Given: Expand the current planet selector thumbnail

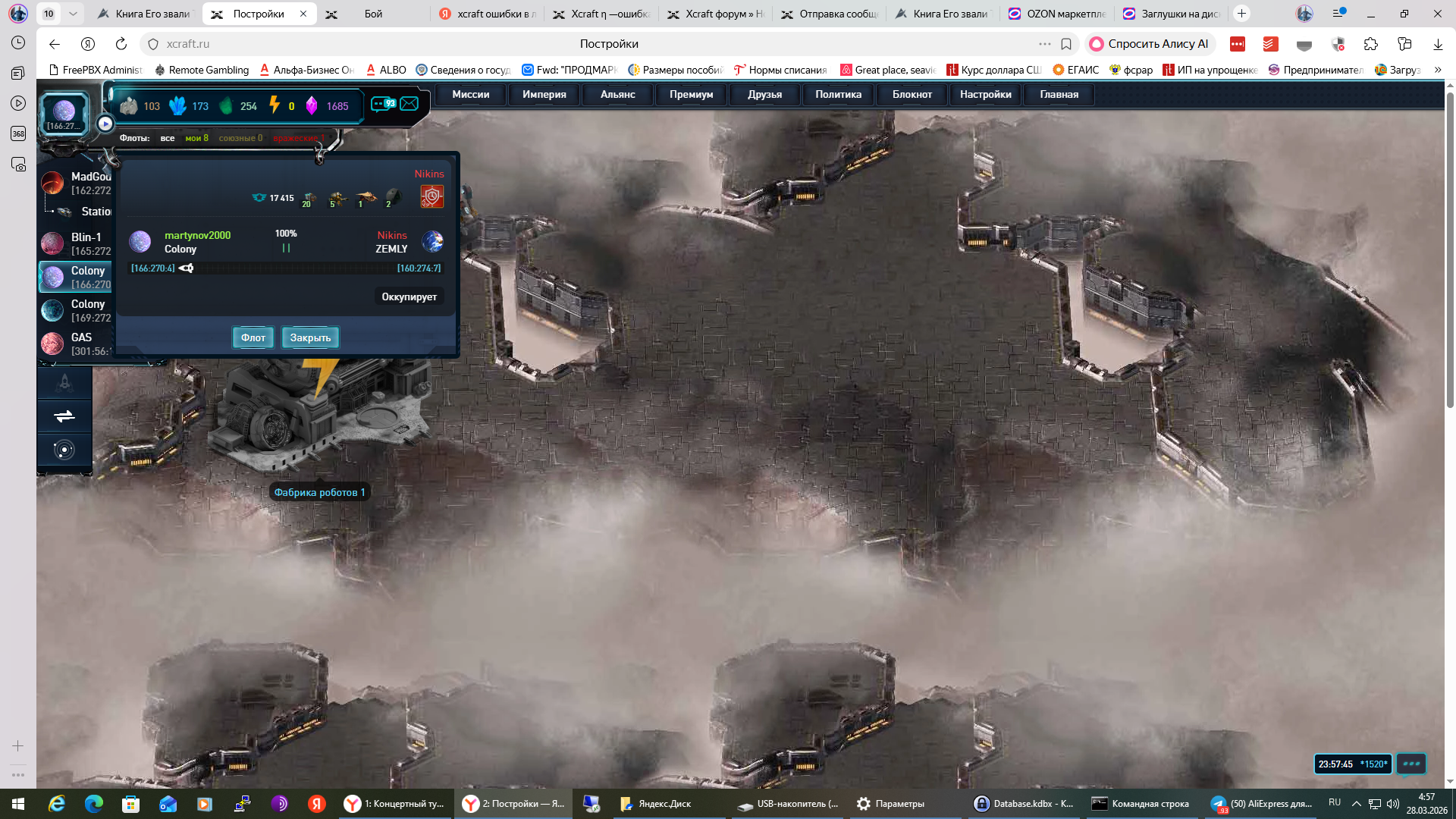Looking at the screenshot, I should (x=64, y=112).
